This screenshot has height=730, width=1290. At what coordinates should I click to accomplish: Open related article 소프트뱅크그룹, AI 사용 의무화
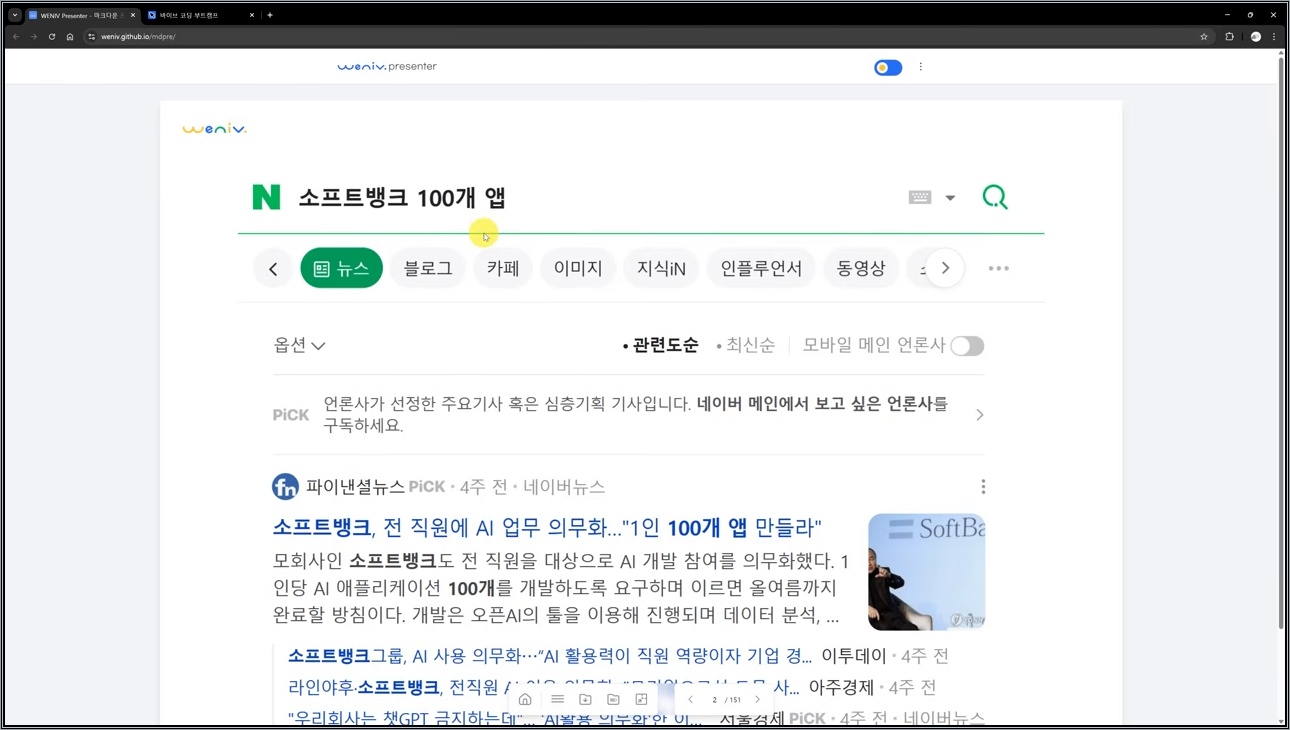[550, 656]
